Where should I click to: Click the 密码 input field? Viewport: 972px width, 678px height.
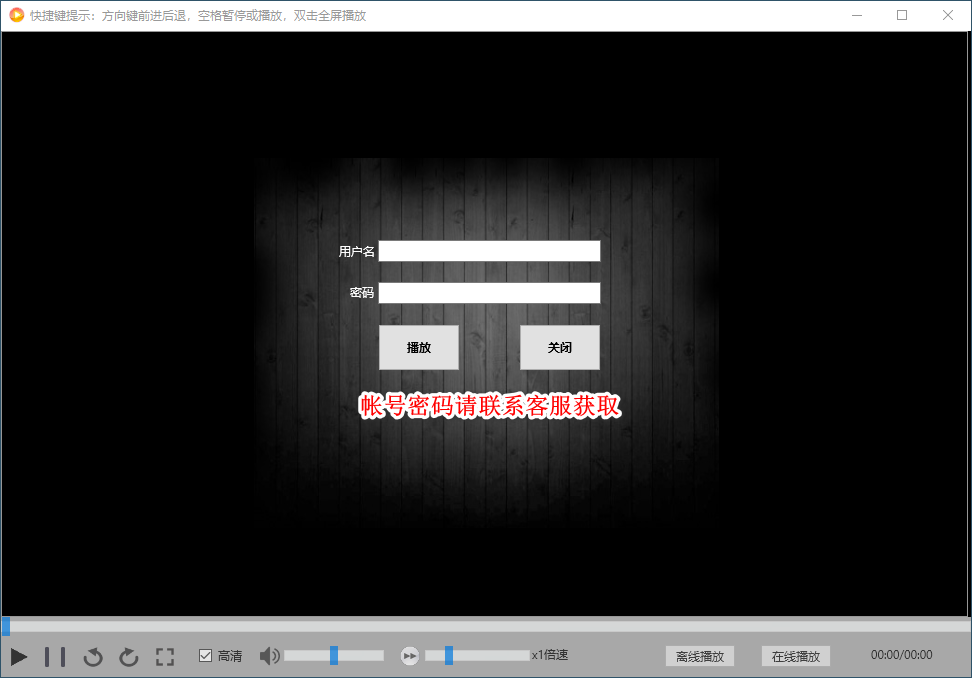coord(490,293)
